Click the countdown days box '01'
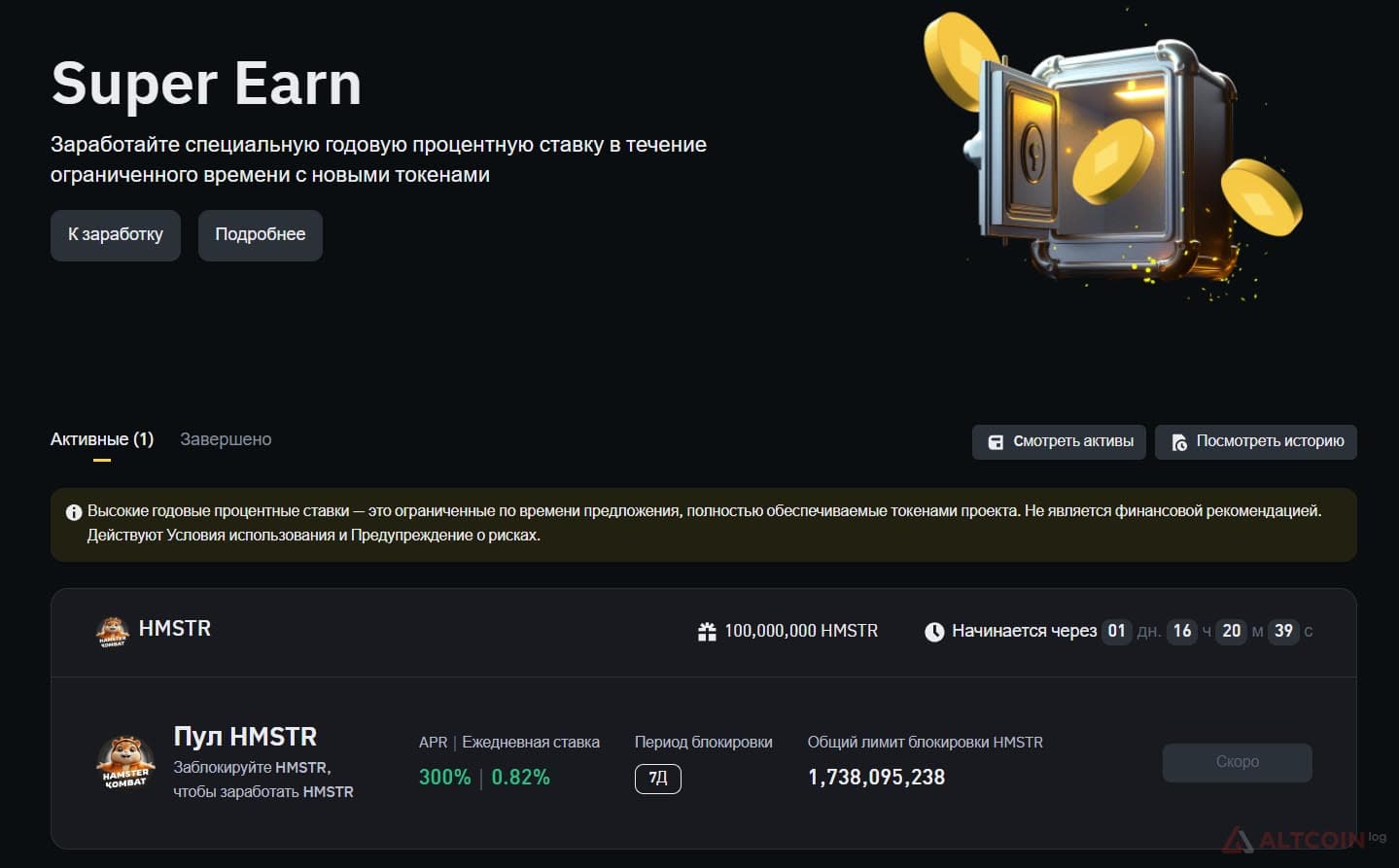Viewport: 1399px width, 868px height. click(1117, 631)
